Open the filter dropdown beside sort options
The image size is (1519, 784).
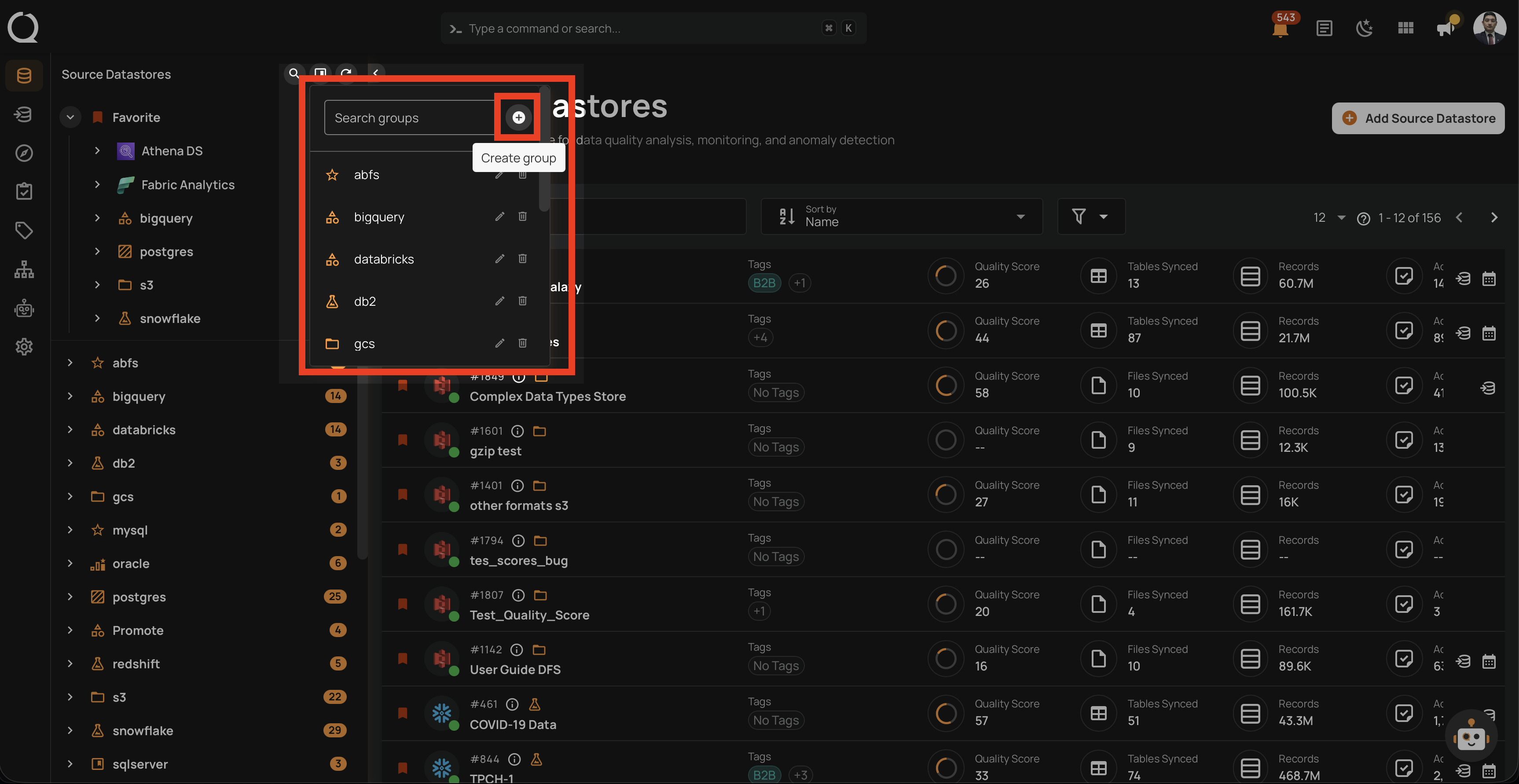(1091, 216)
